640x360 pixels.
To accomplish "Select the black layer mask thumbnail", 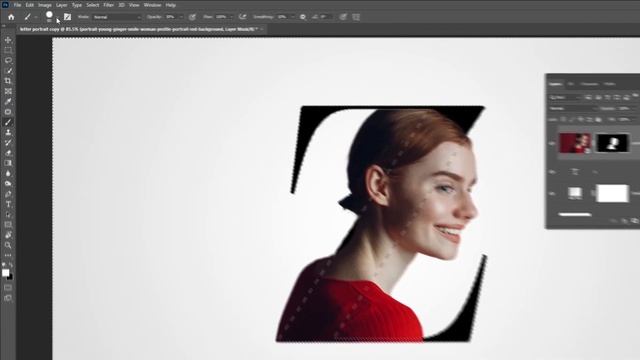I will tap(613, 143).
